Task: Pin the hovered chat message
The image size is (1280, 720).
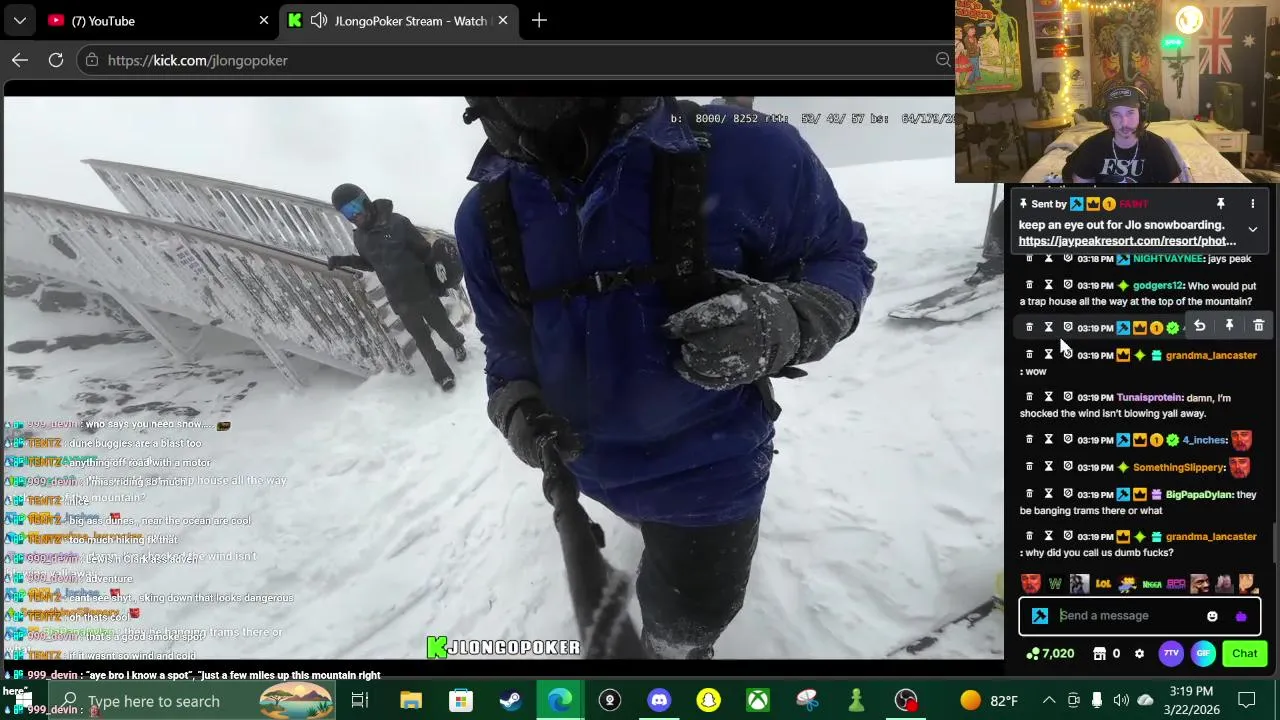Action: (x=1229, y=326)
